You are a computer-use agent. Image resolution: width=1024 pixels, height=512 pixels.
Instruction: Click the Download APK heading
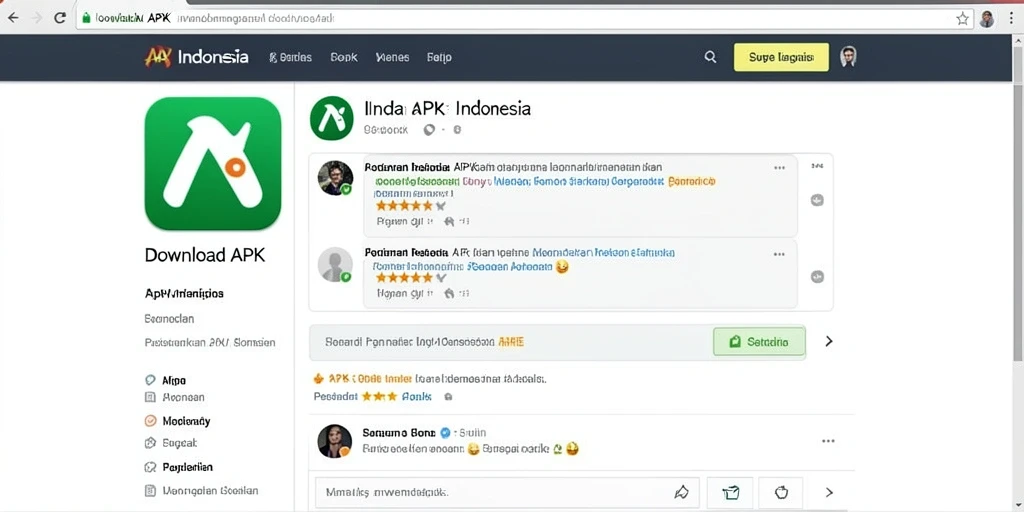(205, 255)
